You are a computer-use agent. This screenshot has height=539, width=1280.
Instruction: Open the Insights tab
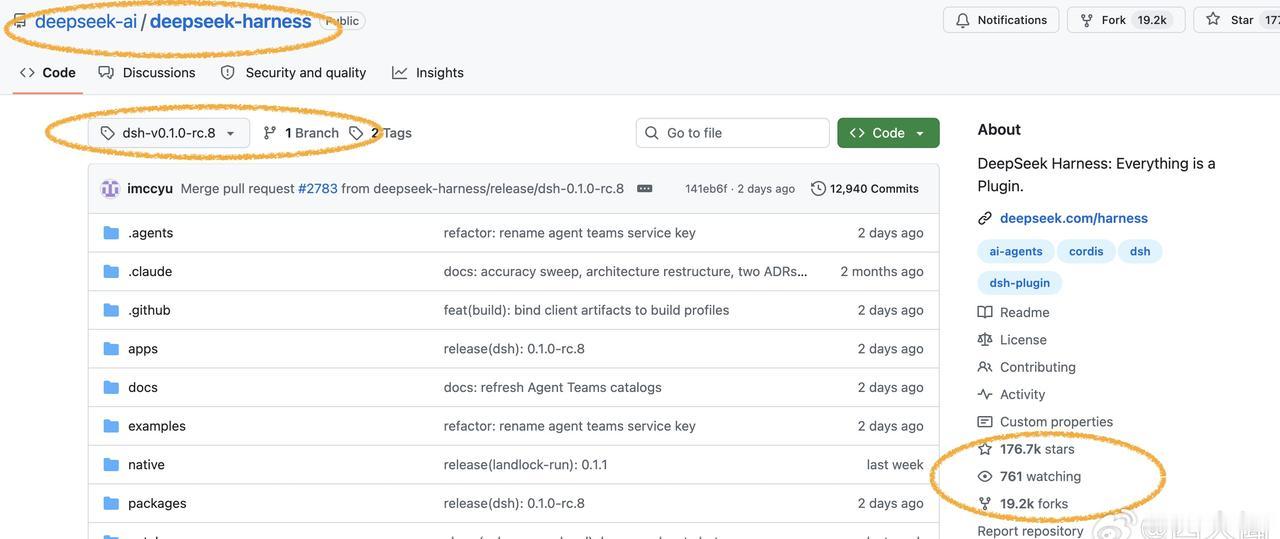(x=428, y=72)
